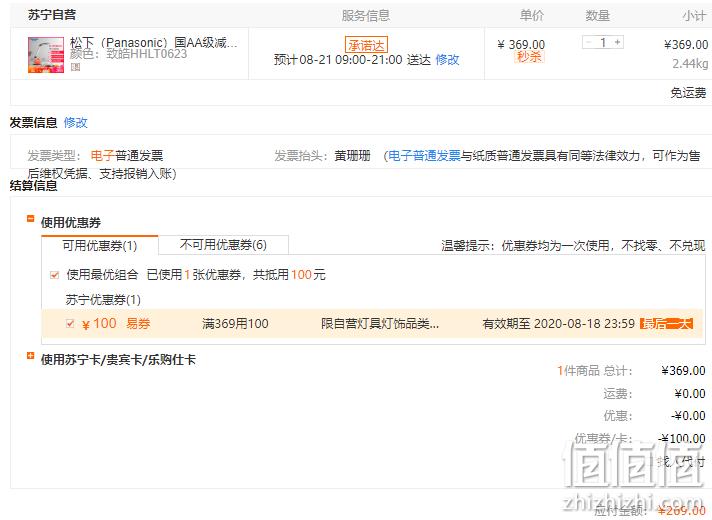Open the Panasonic lamp product thumbnail
This screenshot has width=712, height=520.
46,55
